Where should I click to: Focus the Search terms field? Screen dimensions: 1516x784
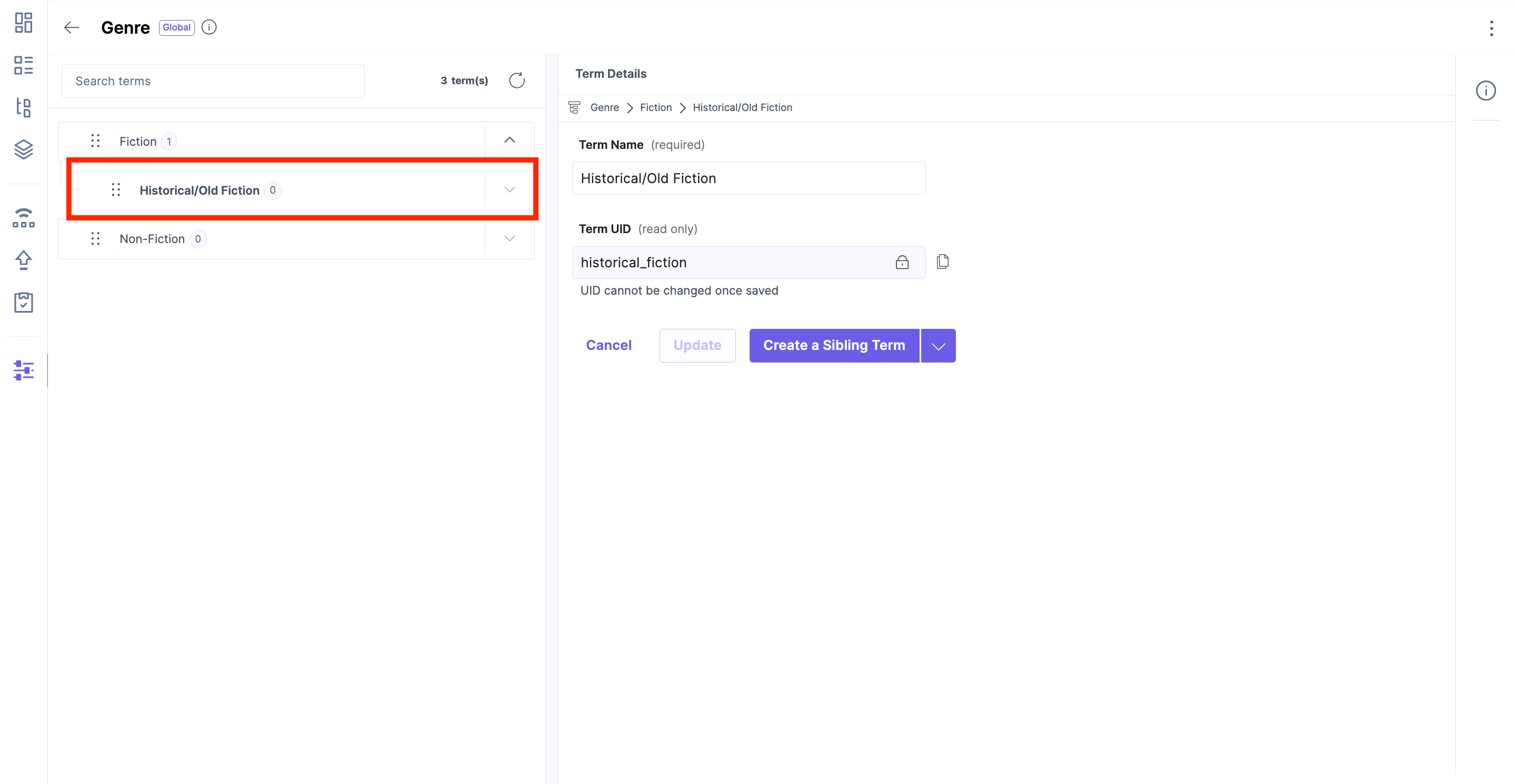213,81
